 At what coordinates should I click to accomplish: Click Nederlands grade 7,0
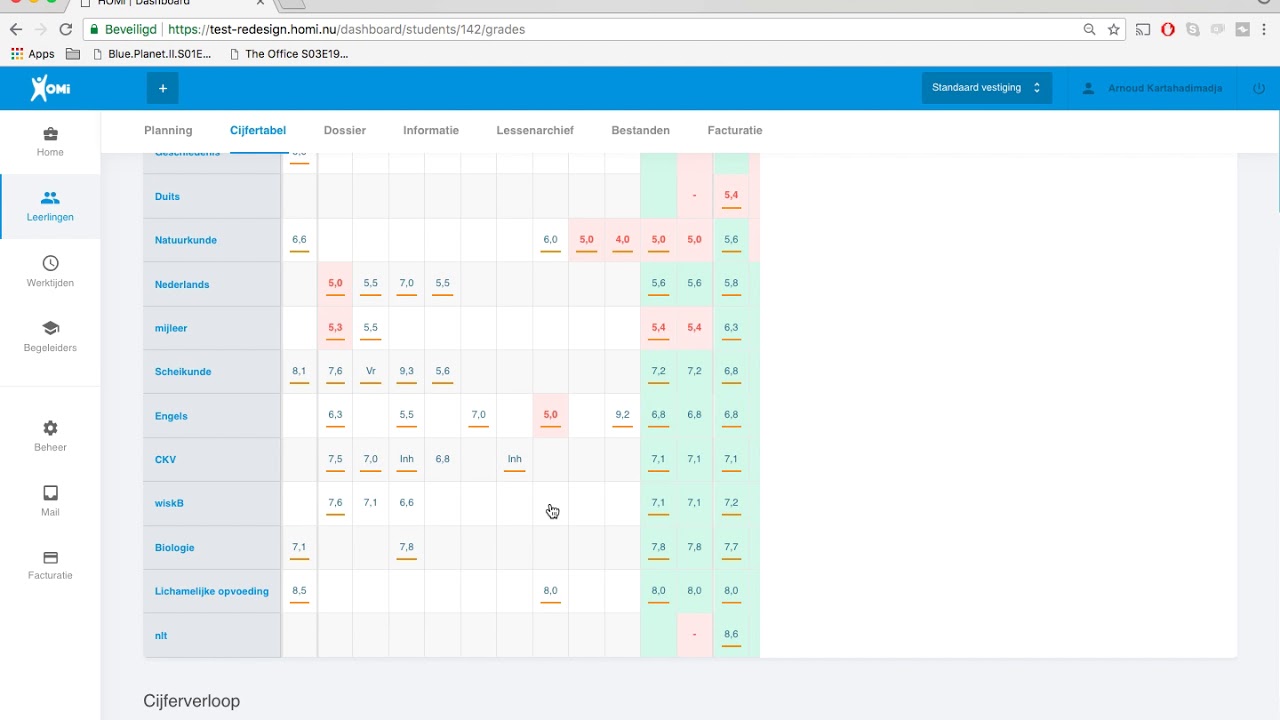pos(407,284)
